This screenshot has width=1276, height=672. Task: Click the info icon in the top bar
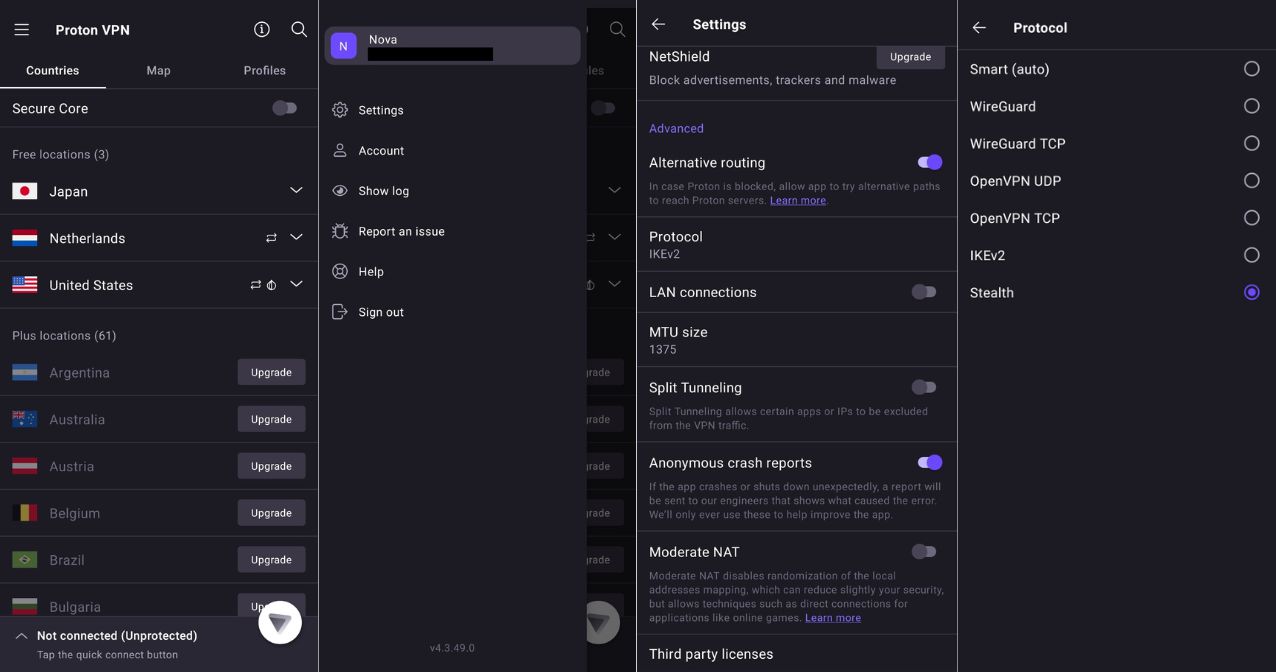(261, 29)
